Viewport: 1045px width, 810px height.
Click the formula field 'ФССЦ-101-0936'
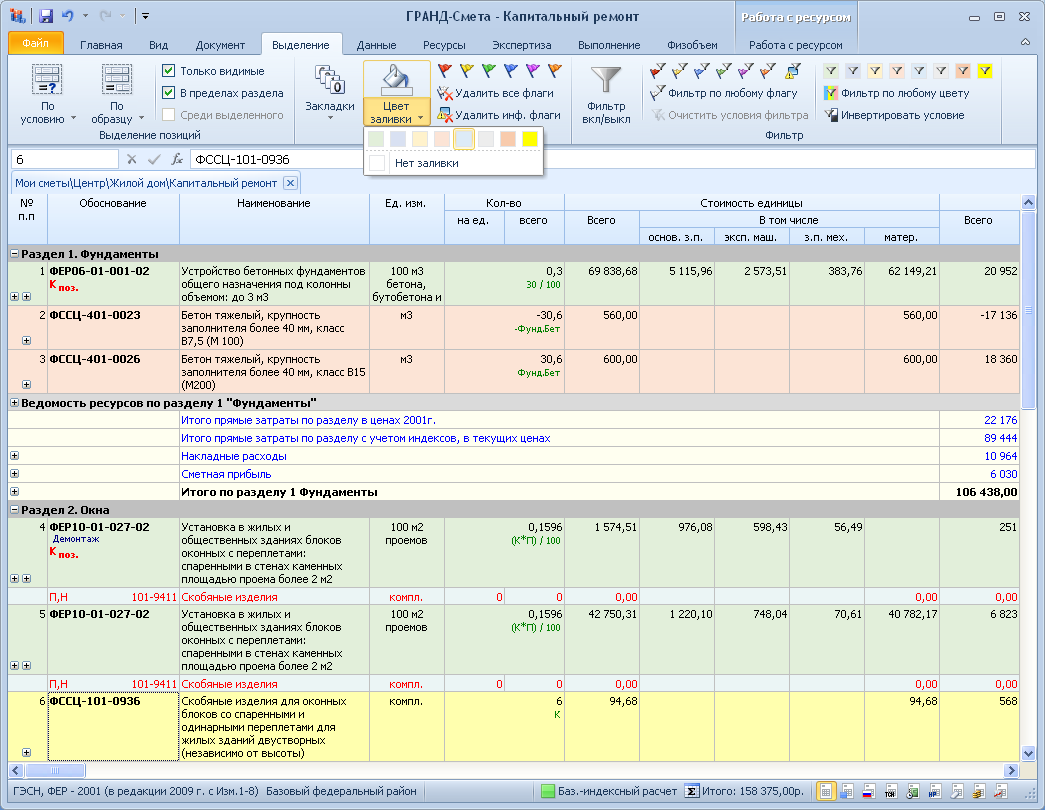coord(612,159)
